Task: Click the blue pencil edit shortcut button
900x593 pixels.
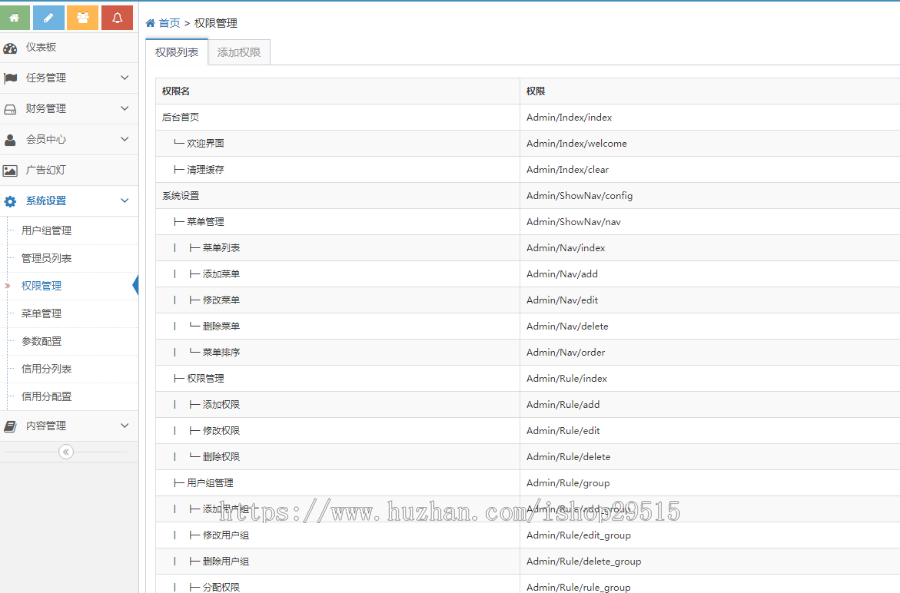Action: (48, 18)
